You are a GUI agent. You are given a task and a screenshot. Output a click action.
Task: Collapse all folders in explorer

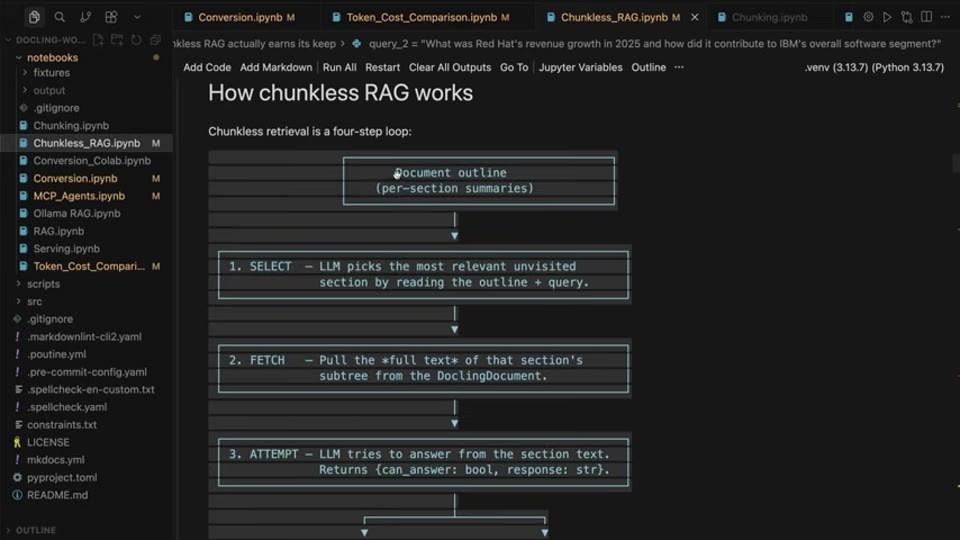point(155,40)
